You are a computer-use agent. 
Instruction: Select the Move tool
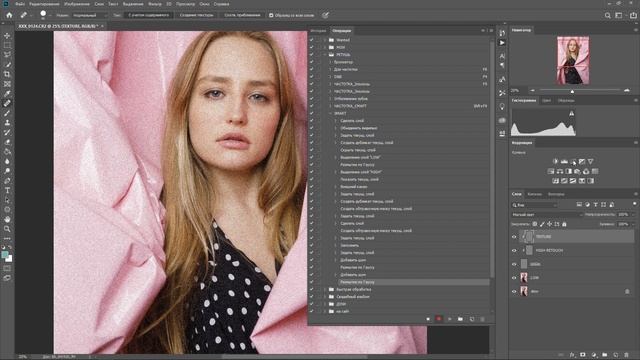tap(7, 36)
